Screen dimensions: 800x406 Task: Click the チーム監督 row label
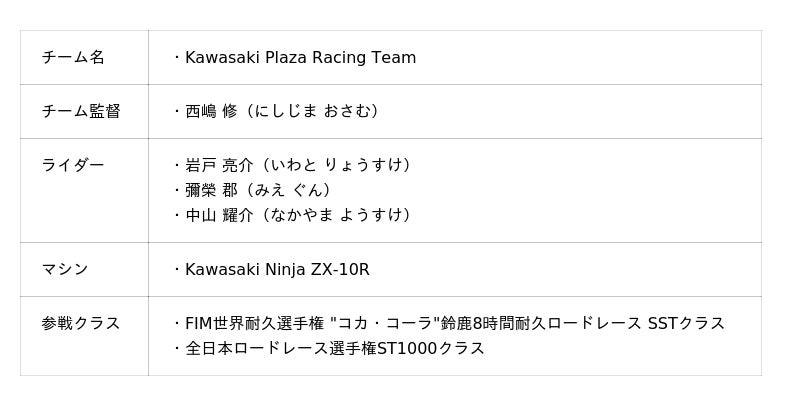[81, 111]
